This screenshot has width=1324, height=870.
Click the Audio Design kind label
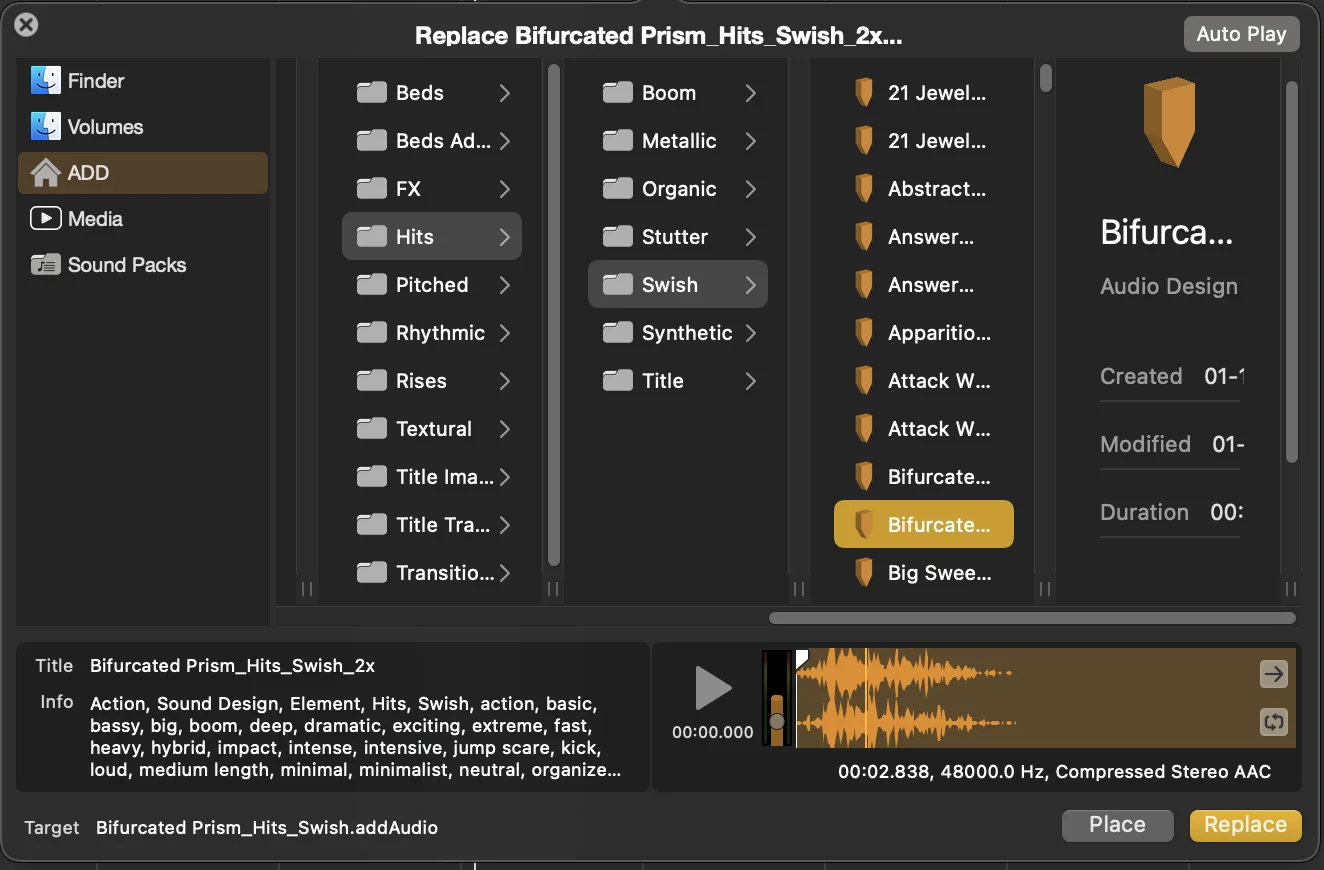click(x=1169, y=287)
